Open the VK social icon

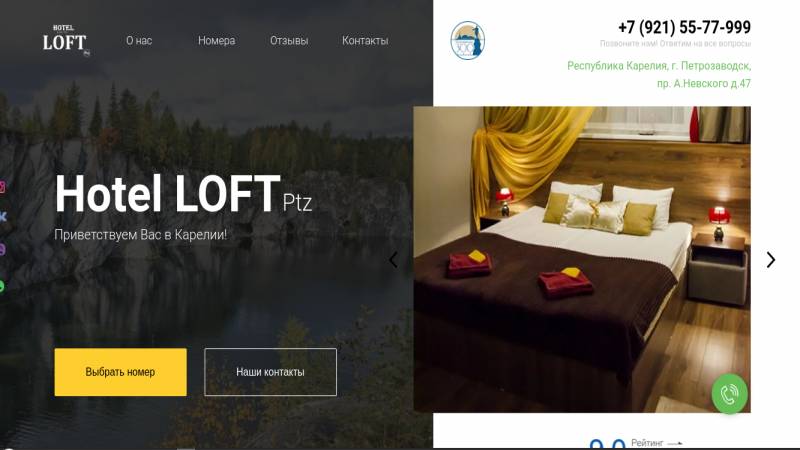click(3, 217)
